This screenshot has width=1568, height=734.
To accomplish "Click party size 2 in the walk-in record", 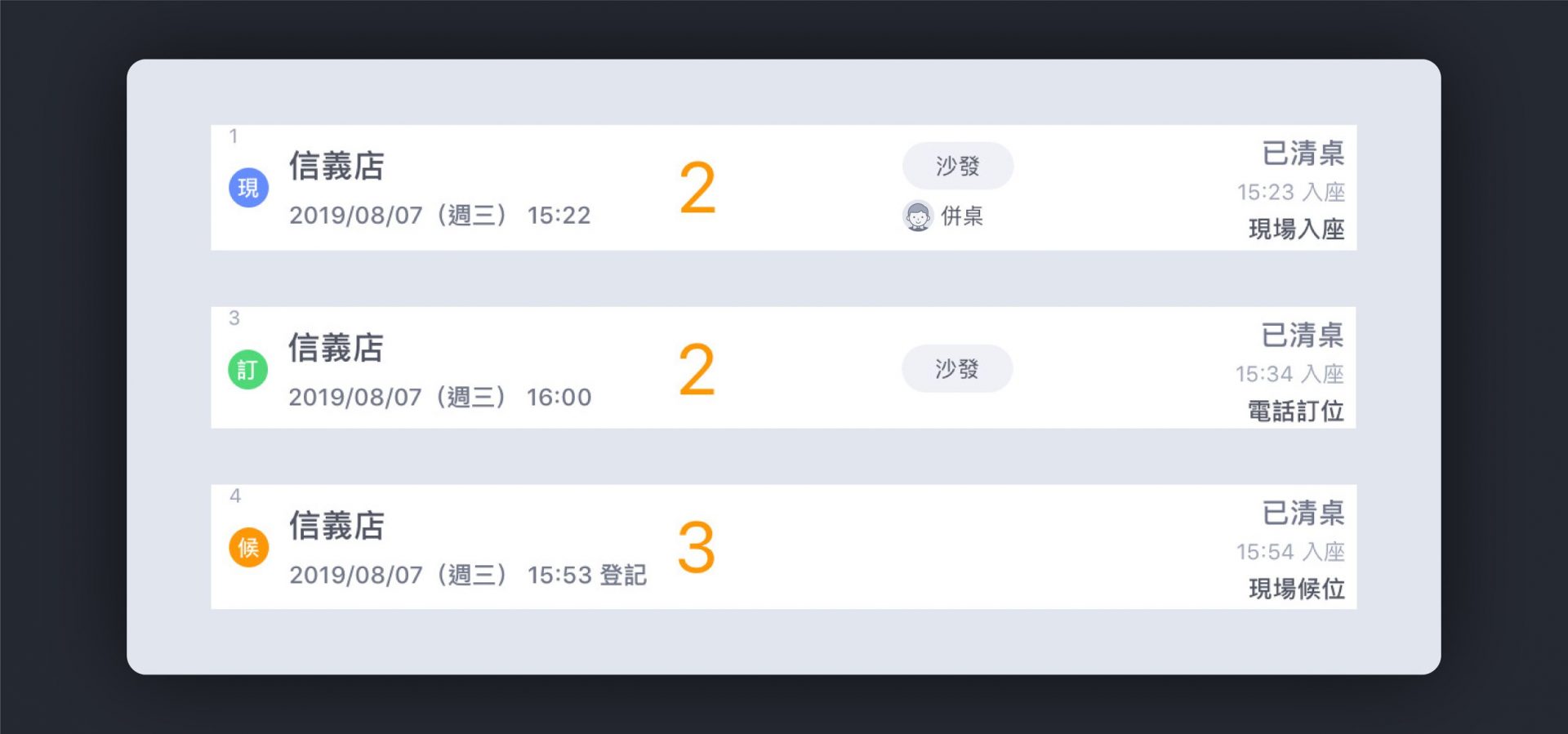I will (x=697, y=189).
